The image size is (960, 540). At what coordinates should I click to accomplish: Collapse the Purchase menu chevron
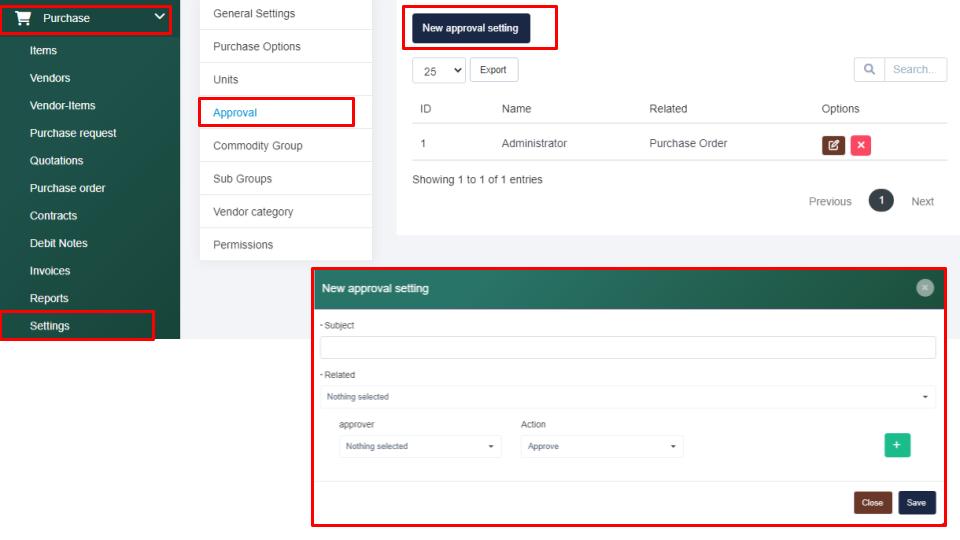click(159, 17)
